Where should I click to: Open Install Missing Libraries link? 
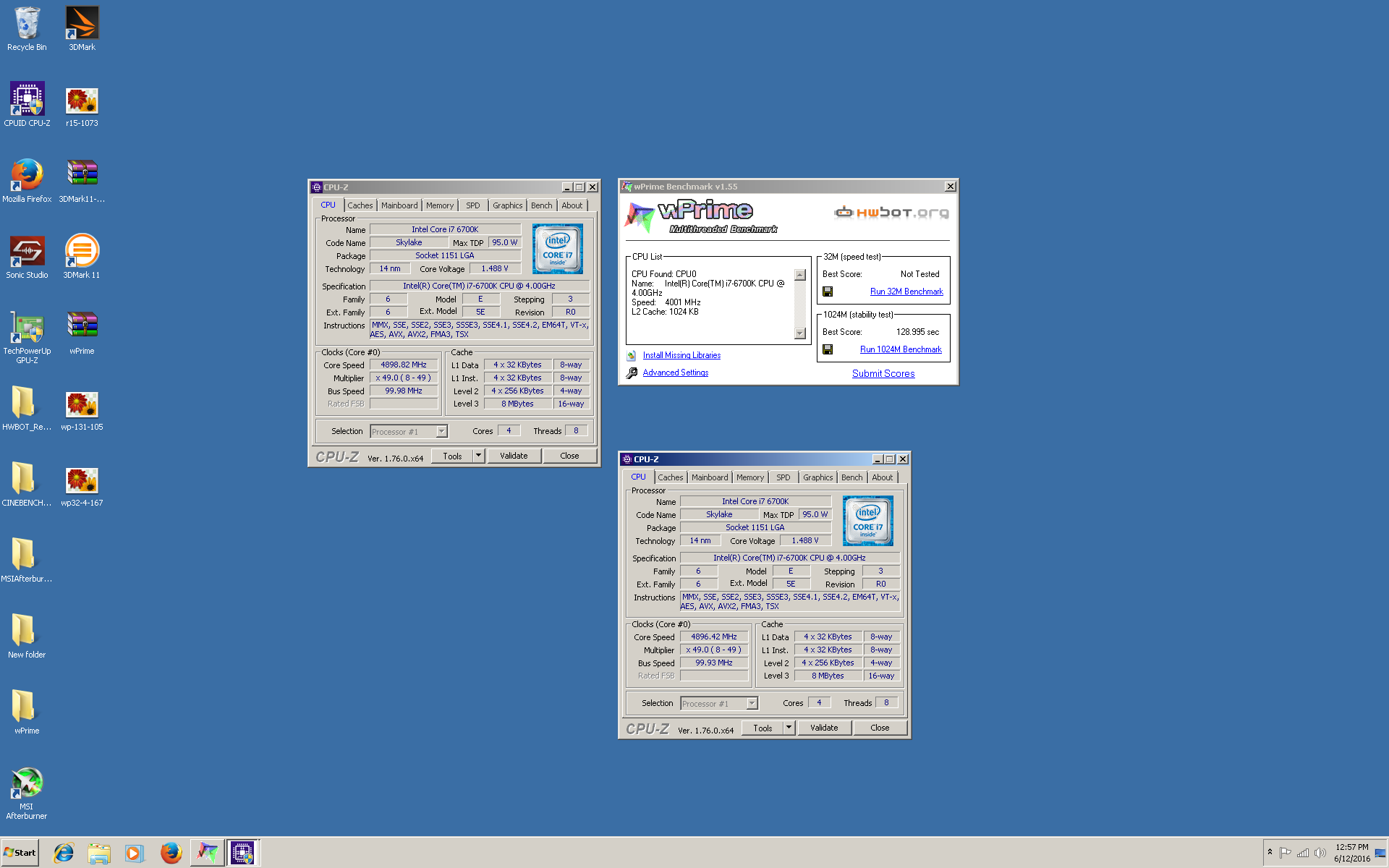(x=681, y=355)
